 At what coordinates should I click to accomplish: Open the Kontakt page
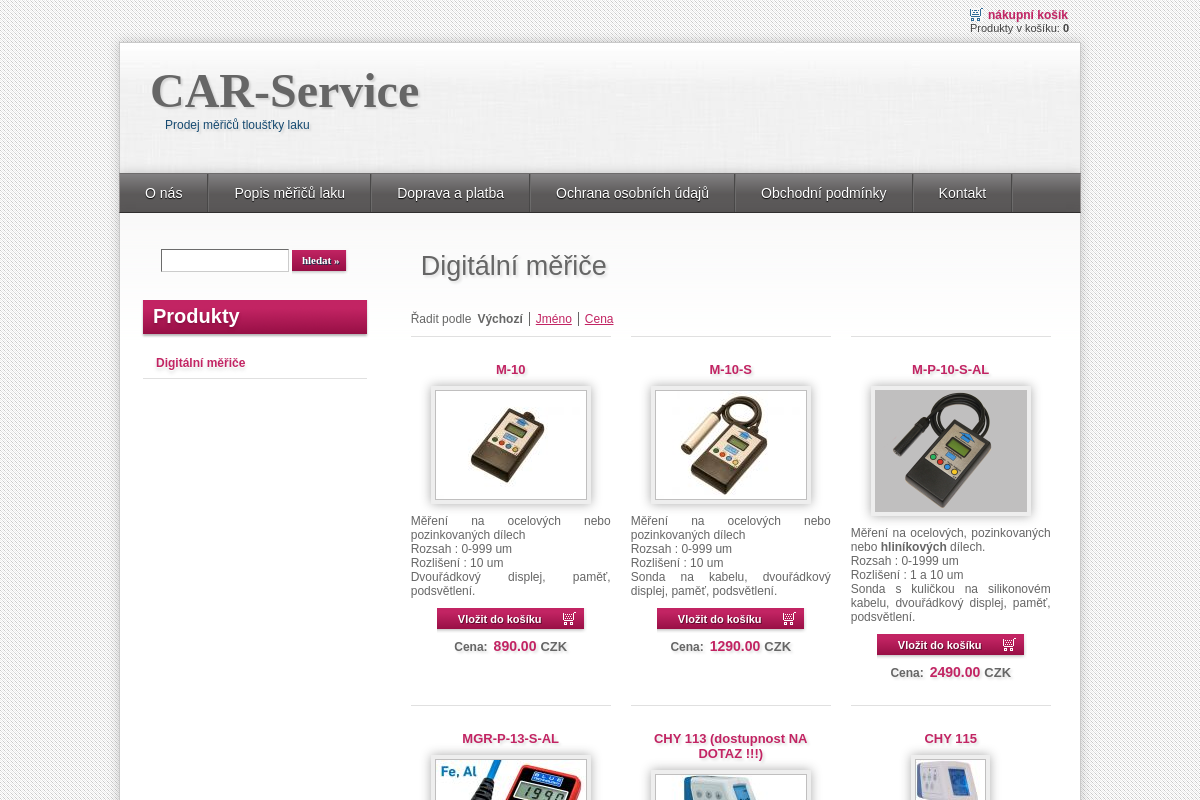point(962,193)
